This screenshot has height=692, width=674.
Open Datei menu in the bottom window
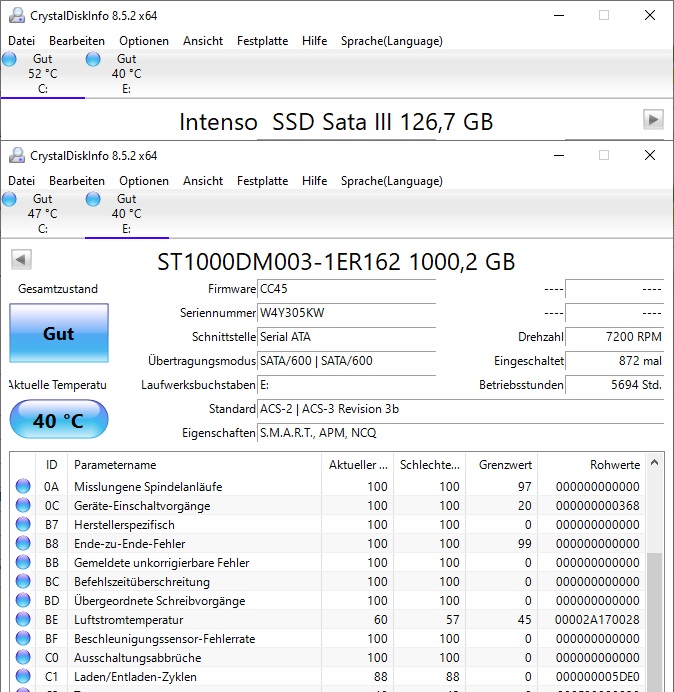coord(21,181)
